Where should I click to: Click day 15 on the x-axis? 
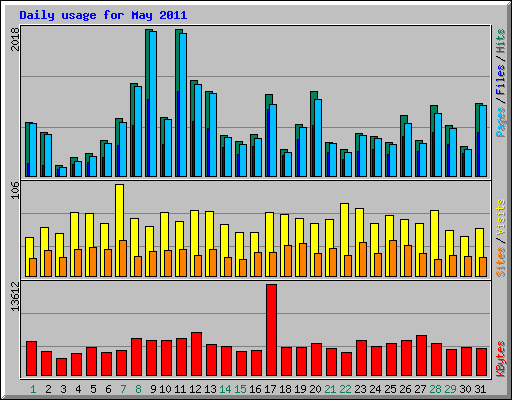coord(240,389)
